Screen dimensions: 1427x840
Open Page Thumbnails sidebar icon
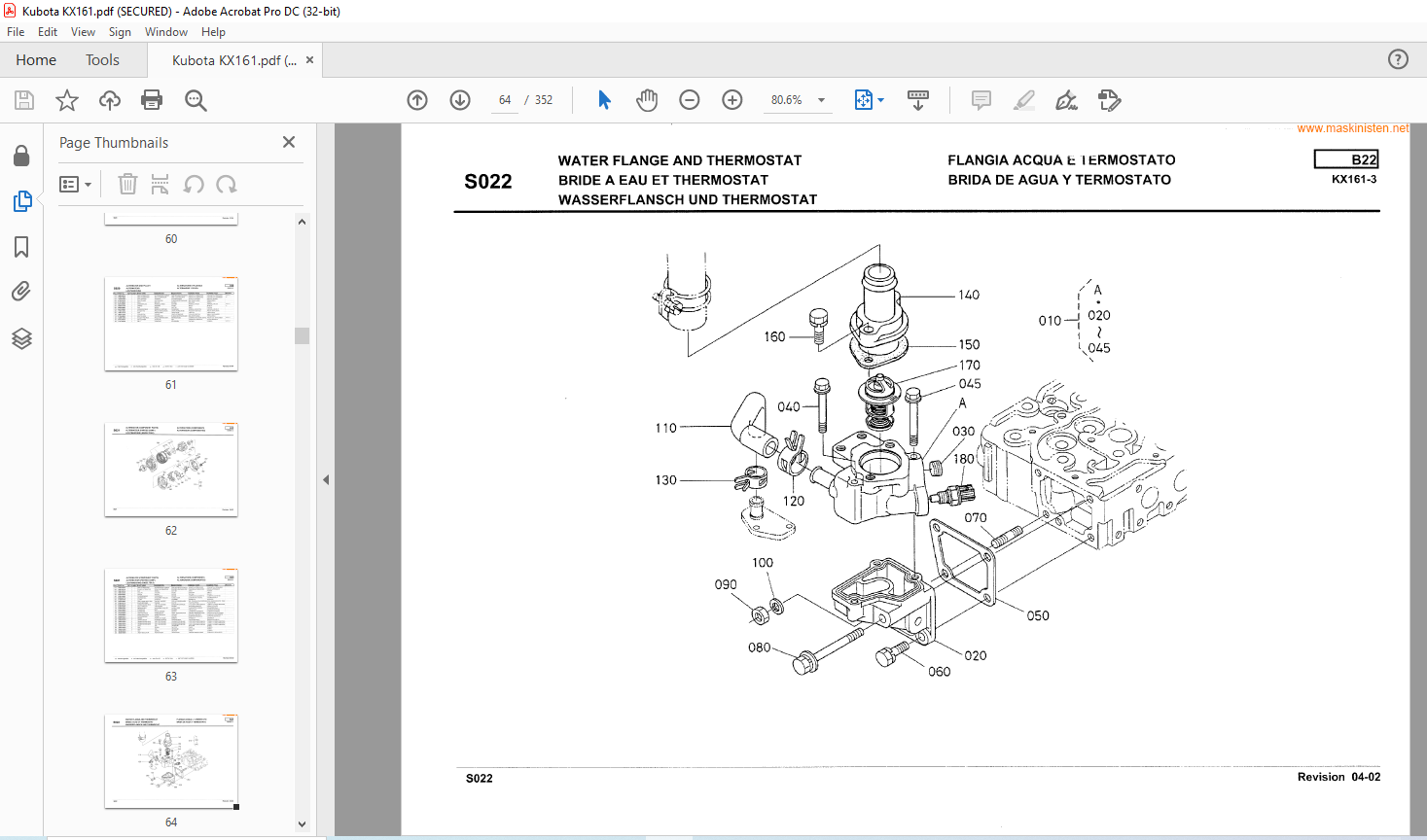[21, 201]
